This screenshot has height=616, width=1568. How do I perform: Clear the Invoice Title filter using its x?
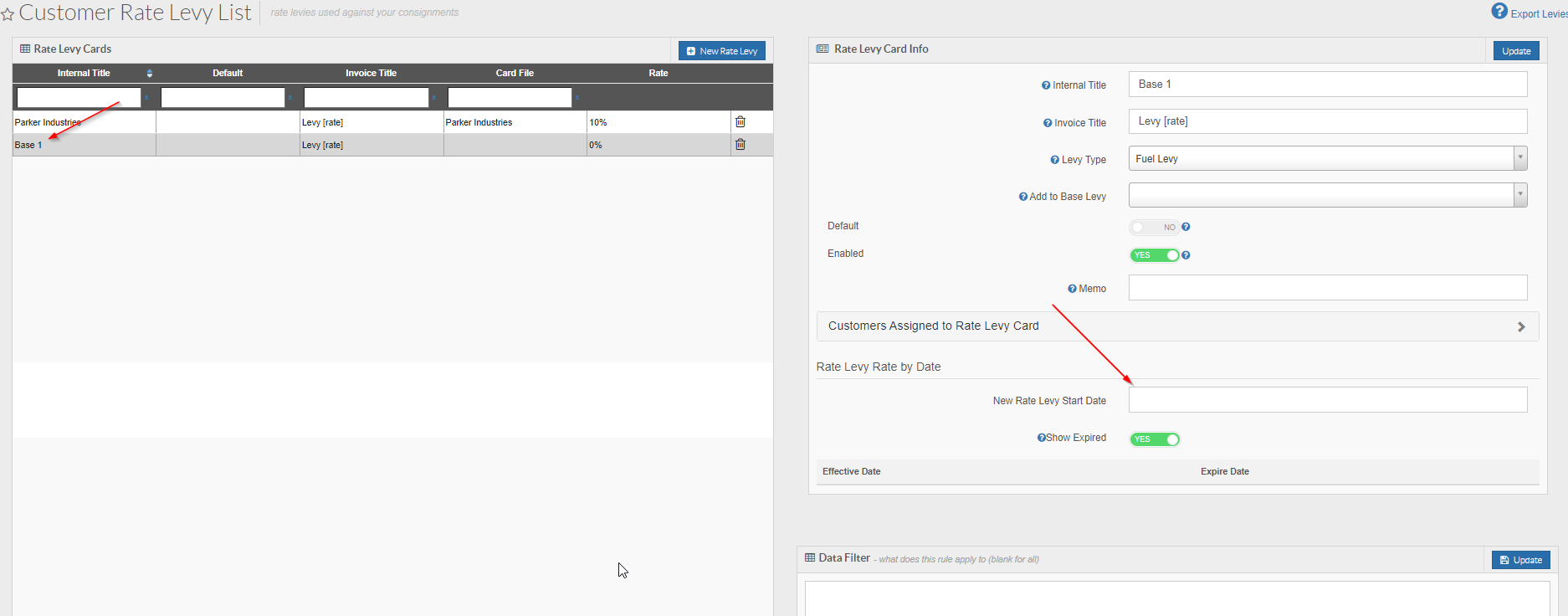[x=434, y=98]
